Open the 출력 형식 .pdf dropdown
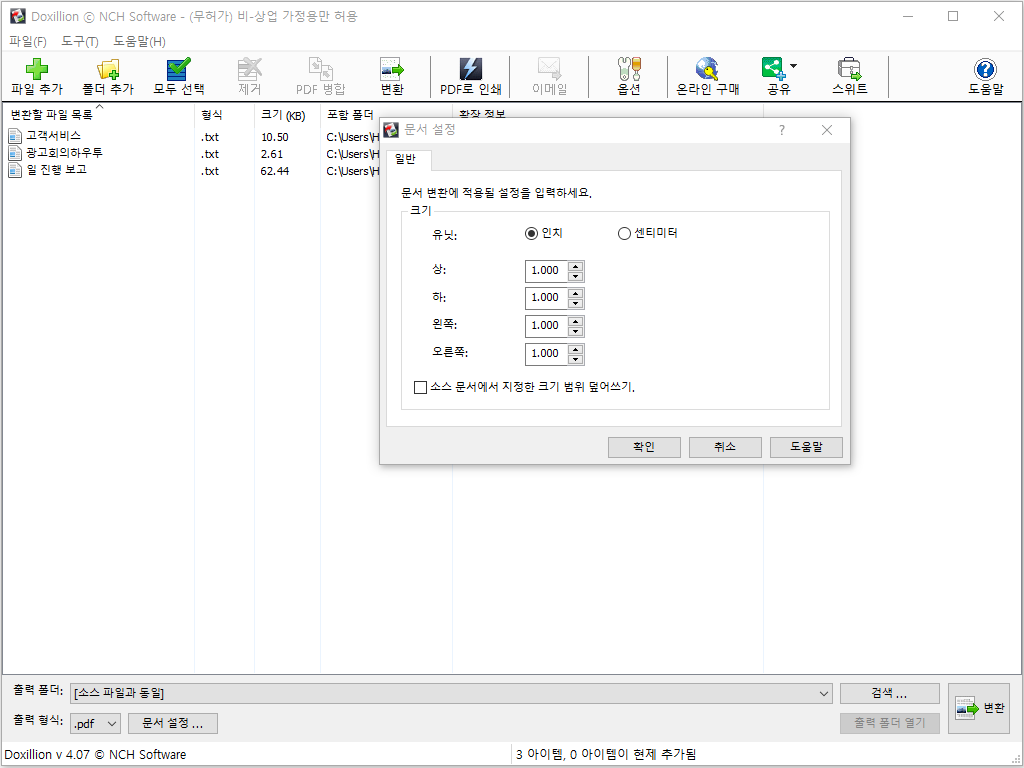Image resolution: width=1024 pixels, height=768 pixels. (112, 724)
